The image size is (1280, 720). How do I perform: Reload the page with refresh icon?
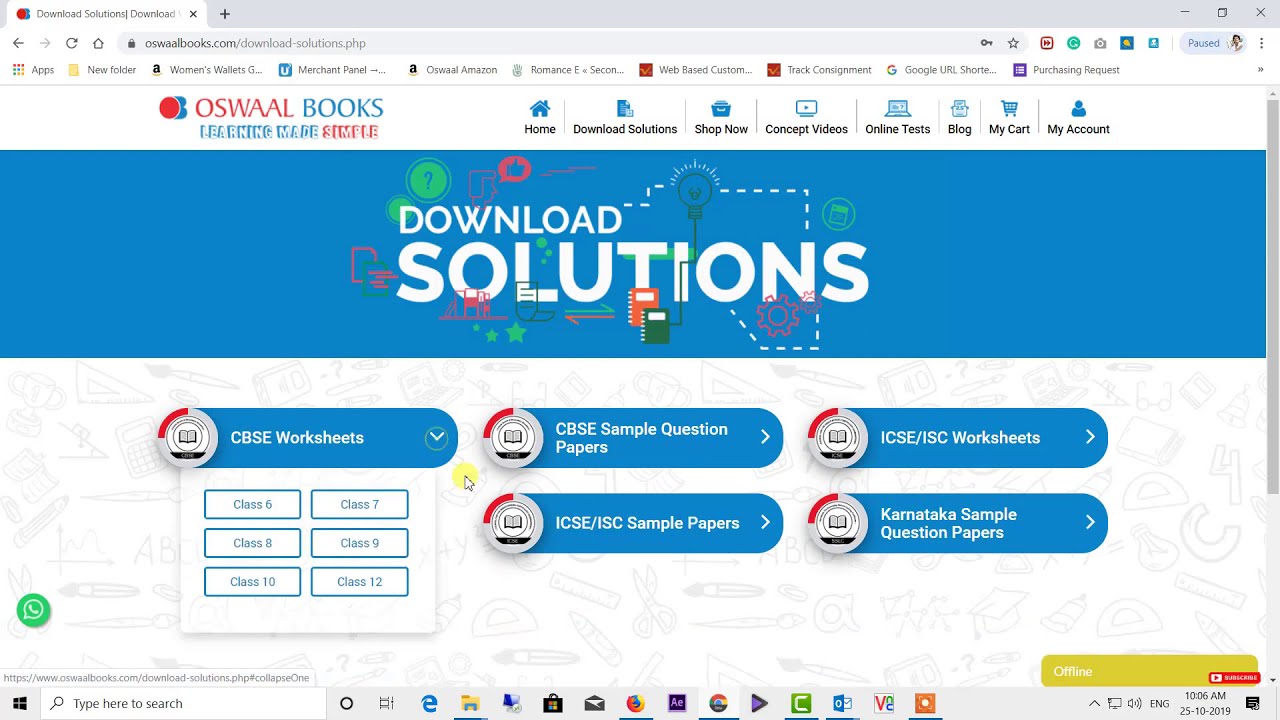tap(71, 43)
